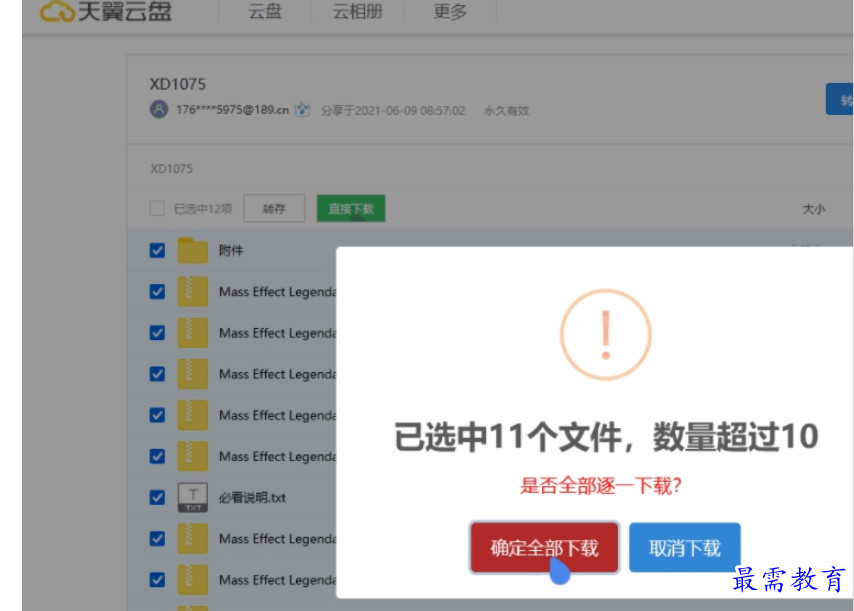Image resolution: width=854 pixels, height=611 pixels.
Task: Click the zip icon directly above 必看说明.txt
Action: (x=192, y=456)
